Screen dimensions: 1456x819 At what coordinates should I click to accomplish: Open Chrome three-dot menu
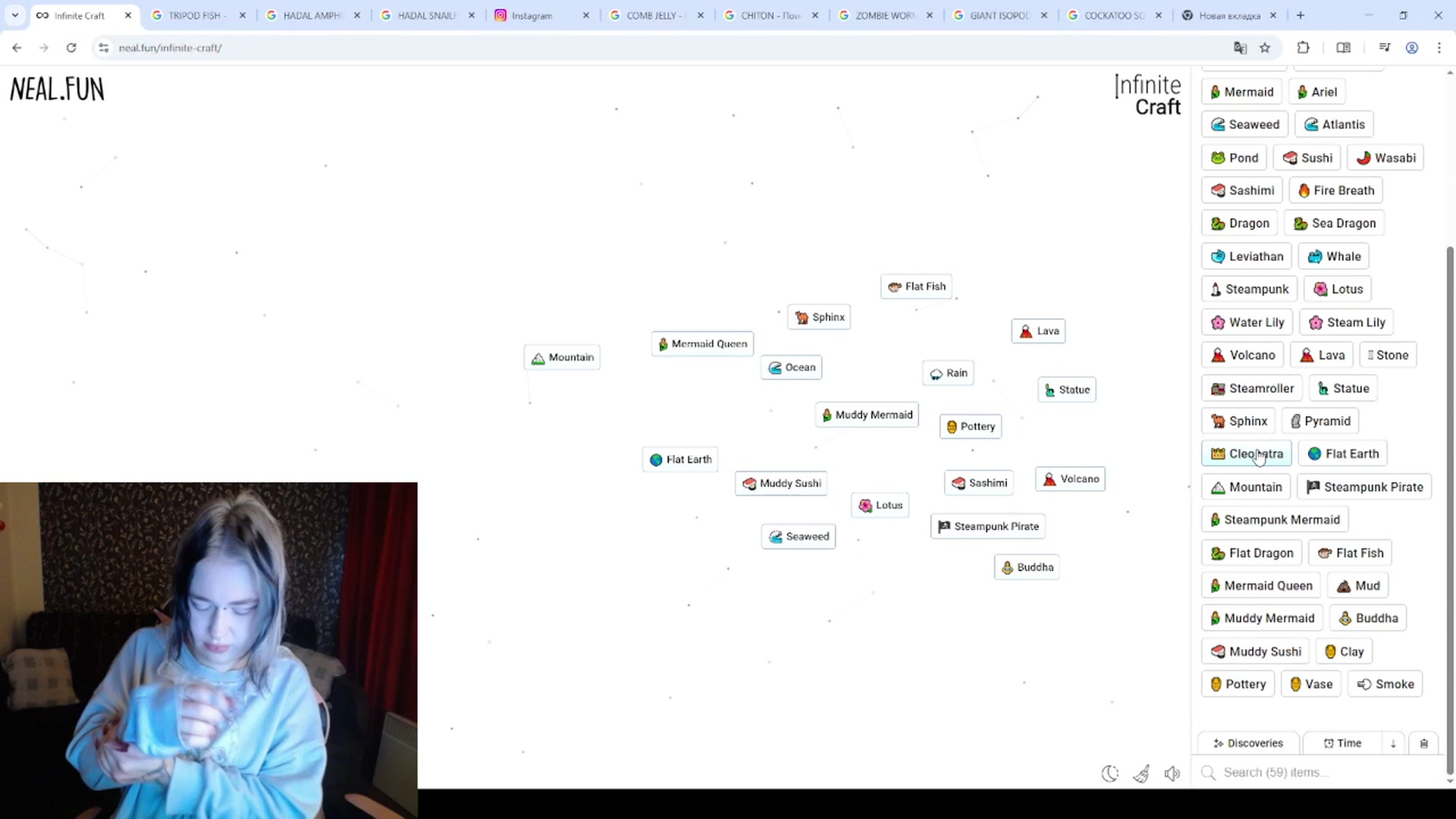(1439, 48)
